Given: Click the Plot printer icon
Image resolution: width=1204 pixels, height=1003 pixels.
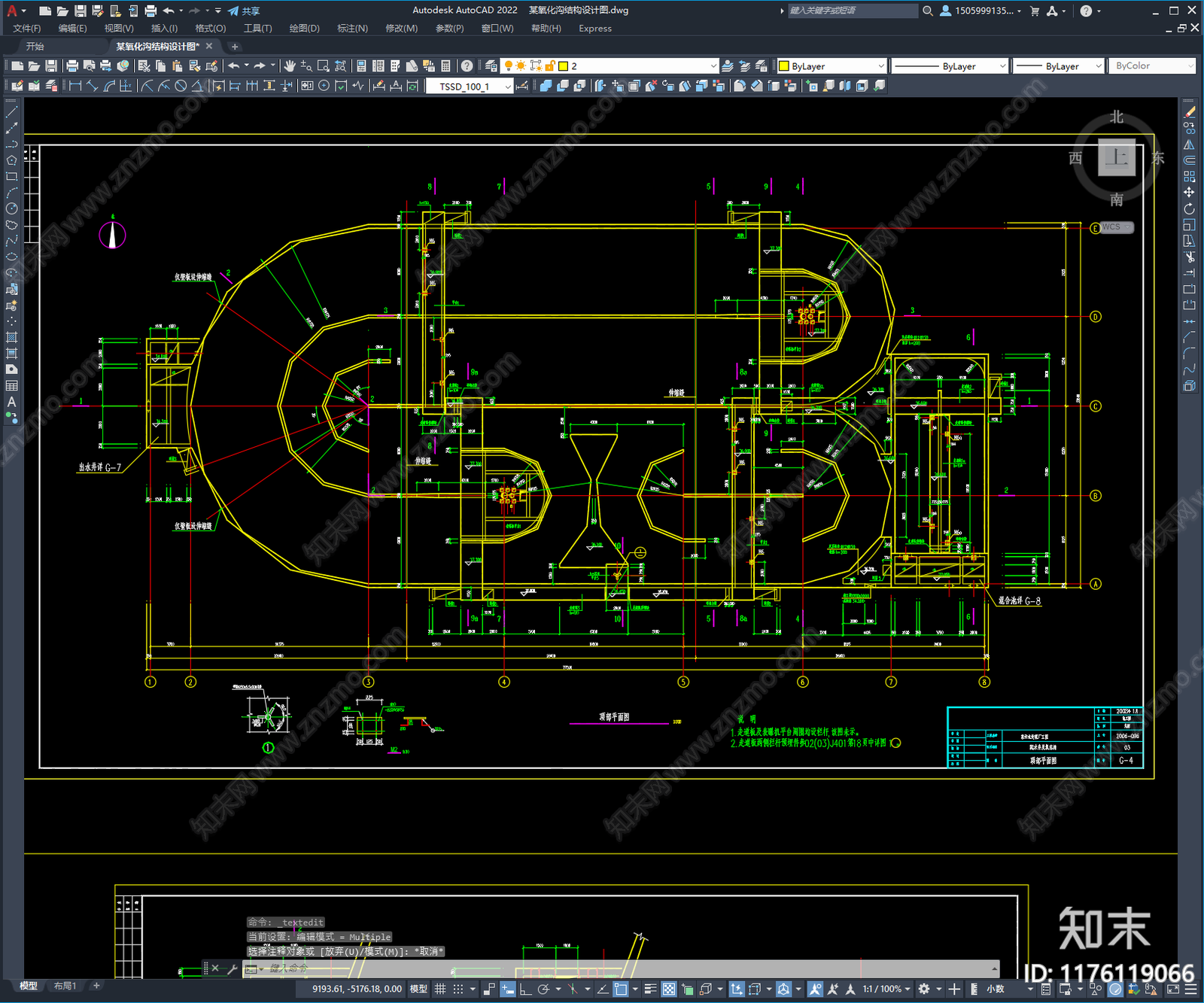Looking at the screenshot, I should (72, 66).
